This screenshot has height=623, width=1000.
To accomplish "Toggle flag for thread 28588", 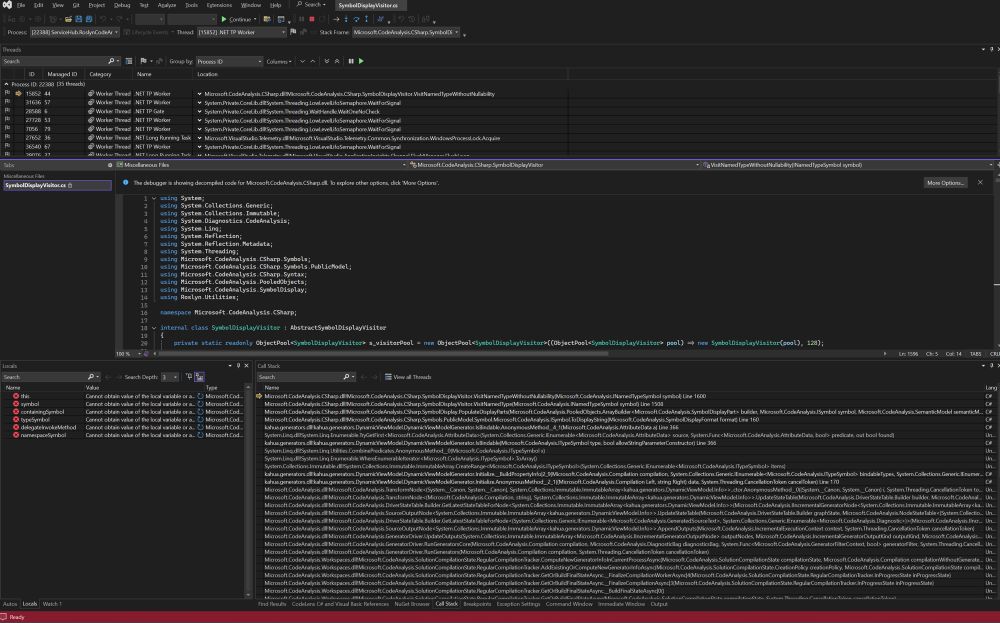I will click(7, 111).
